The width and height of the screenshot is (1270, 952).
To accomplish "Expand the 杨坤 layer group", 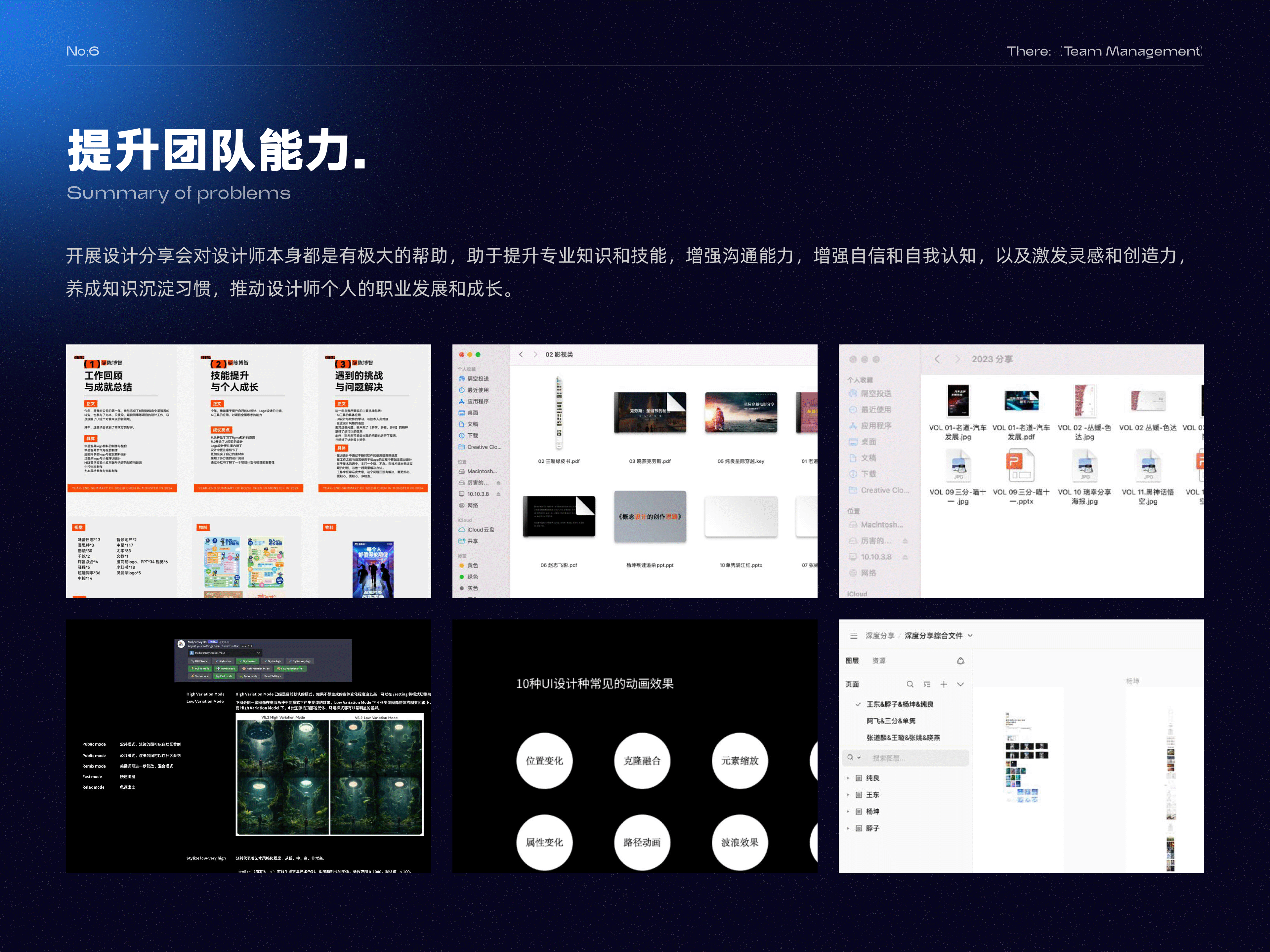I will (x=848, y=812).
